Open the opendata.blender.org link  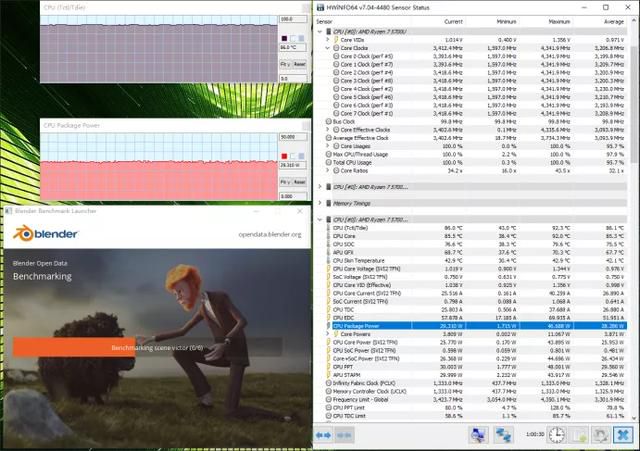[270, 235]
